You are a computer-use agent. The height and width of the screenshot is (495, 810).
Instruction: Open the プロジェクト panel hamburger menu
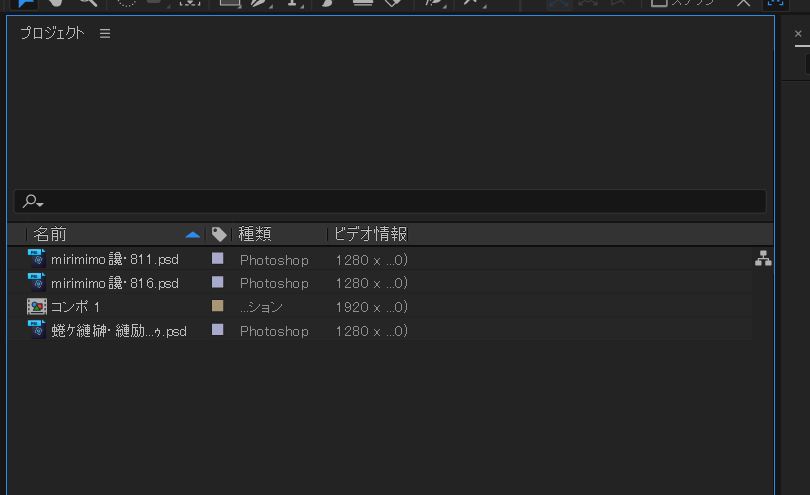pos(105,33)
